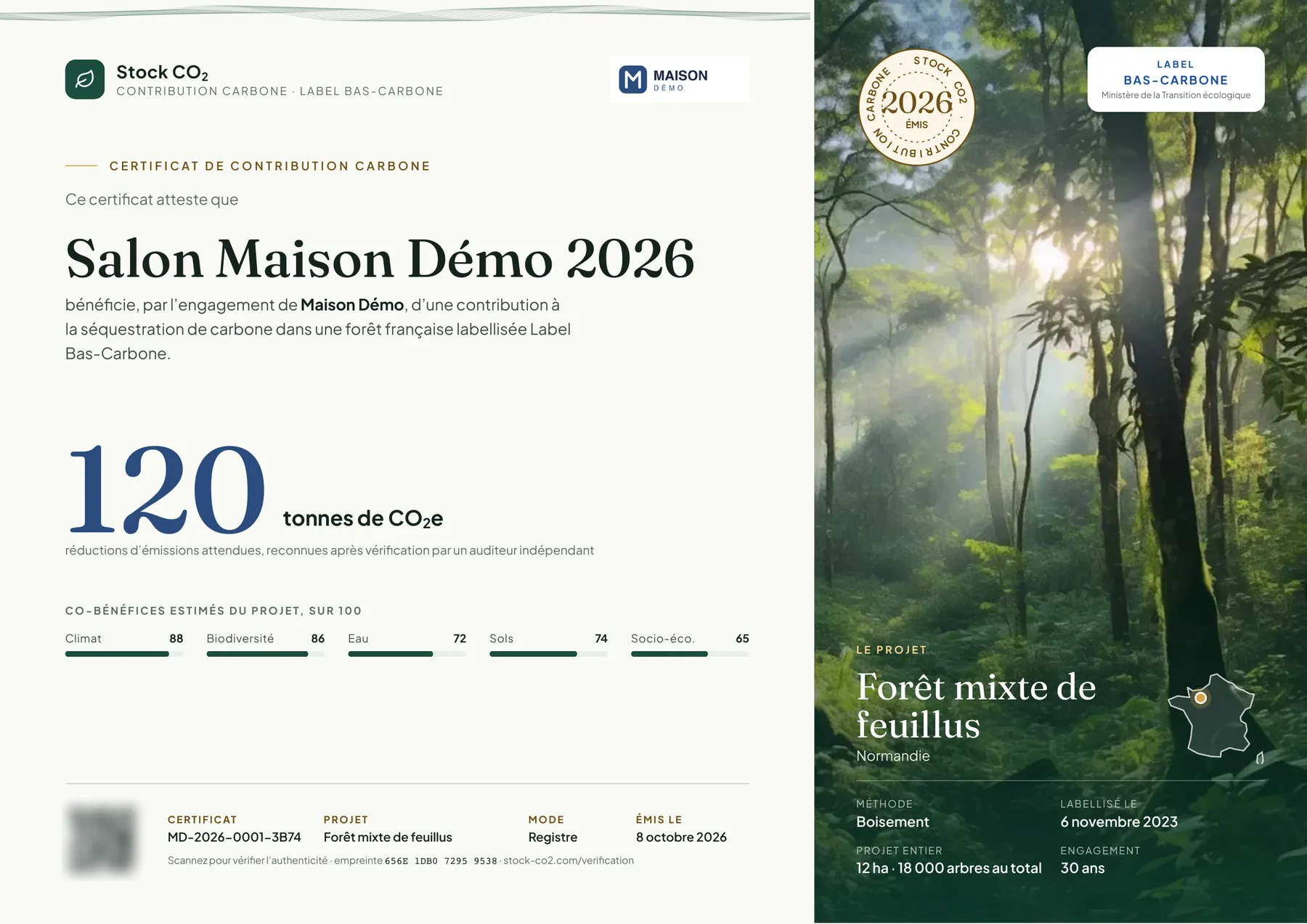Click the heading "CERTIFICAT DE CONTRIBUTION CARBONE"
Screen dimensions: 1307x924
click(x=270, y=166)
